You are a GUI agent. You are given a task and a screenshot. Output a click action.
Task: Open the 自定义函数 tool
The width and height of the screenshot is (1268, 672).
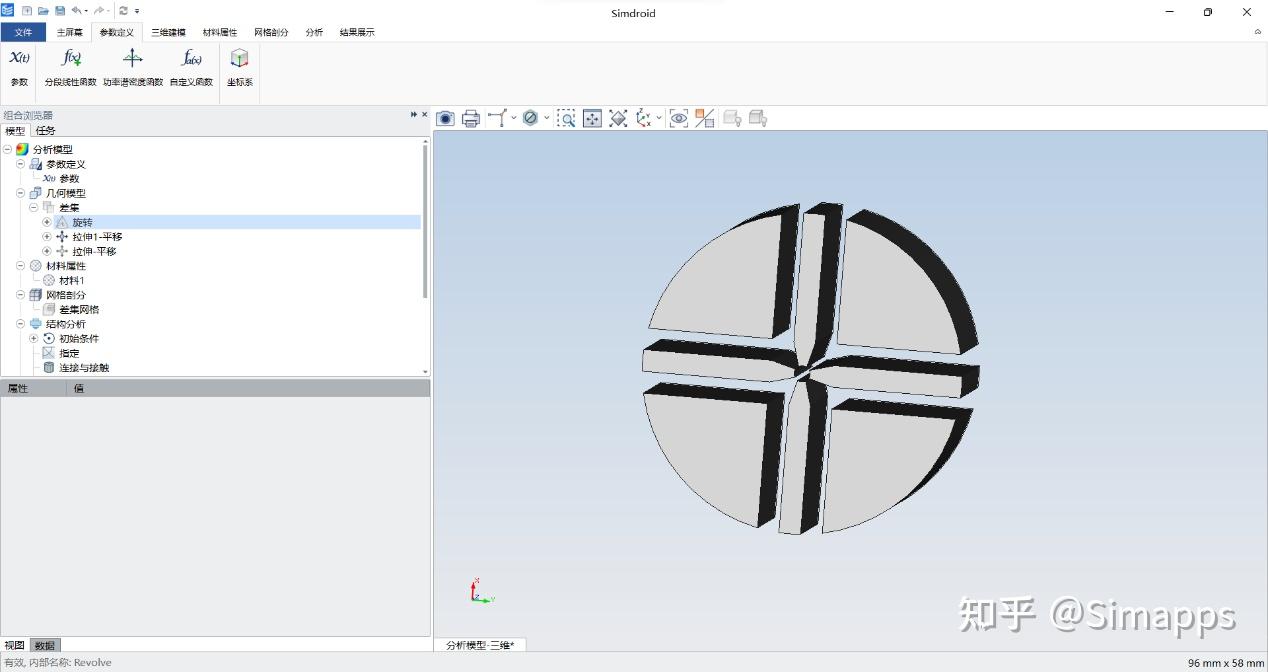pyautogui.click(x=190, y=65)
